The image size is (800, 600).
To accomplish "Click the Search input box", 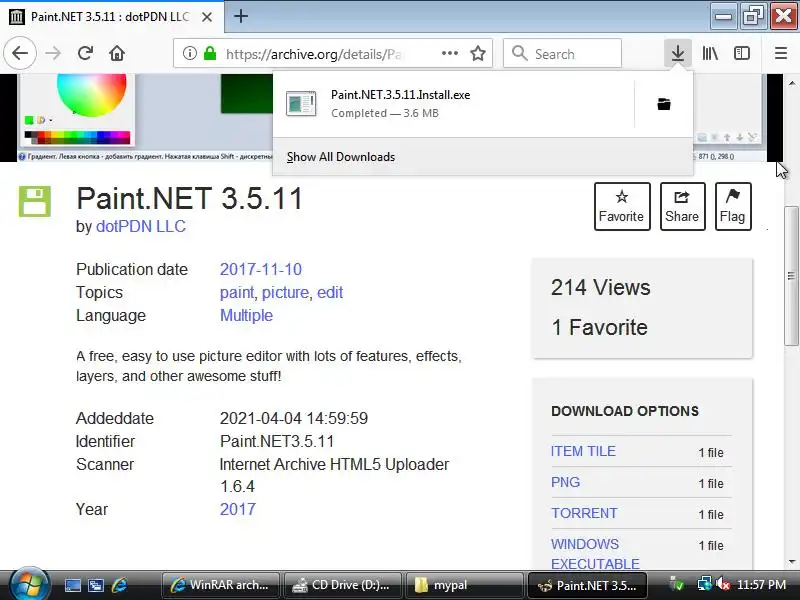I will click(x=562, y=53).
